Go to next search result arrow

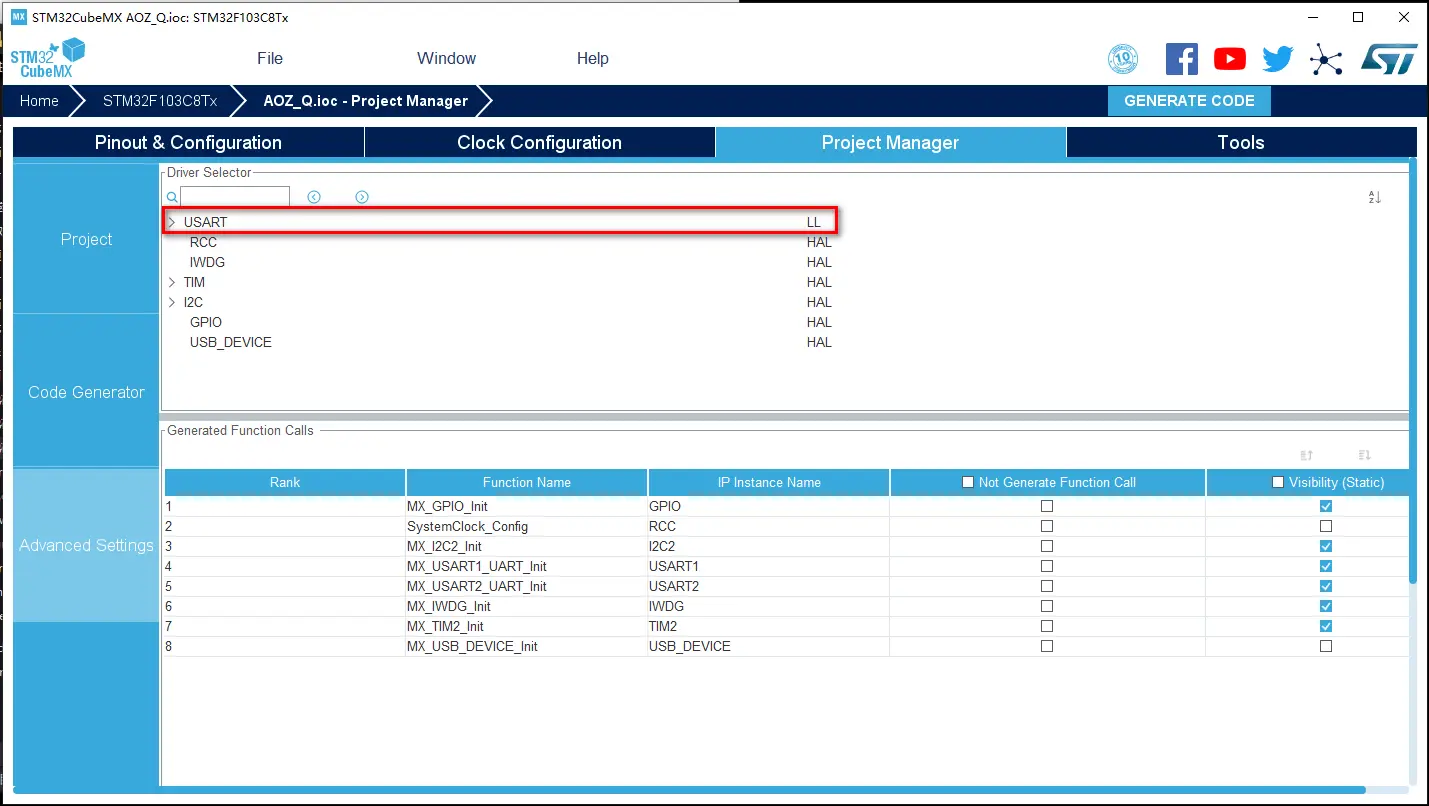362,197
